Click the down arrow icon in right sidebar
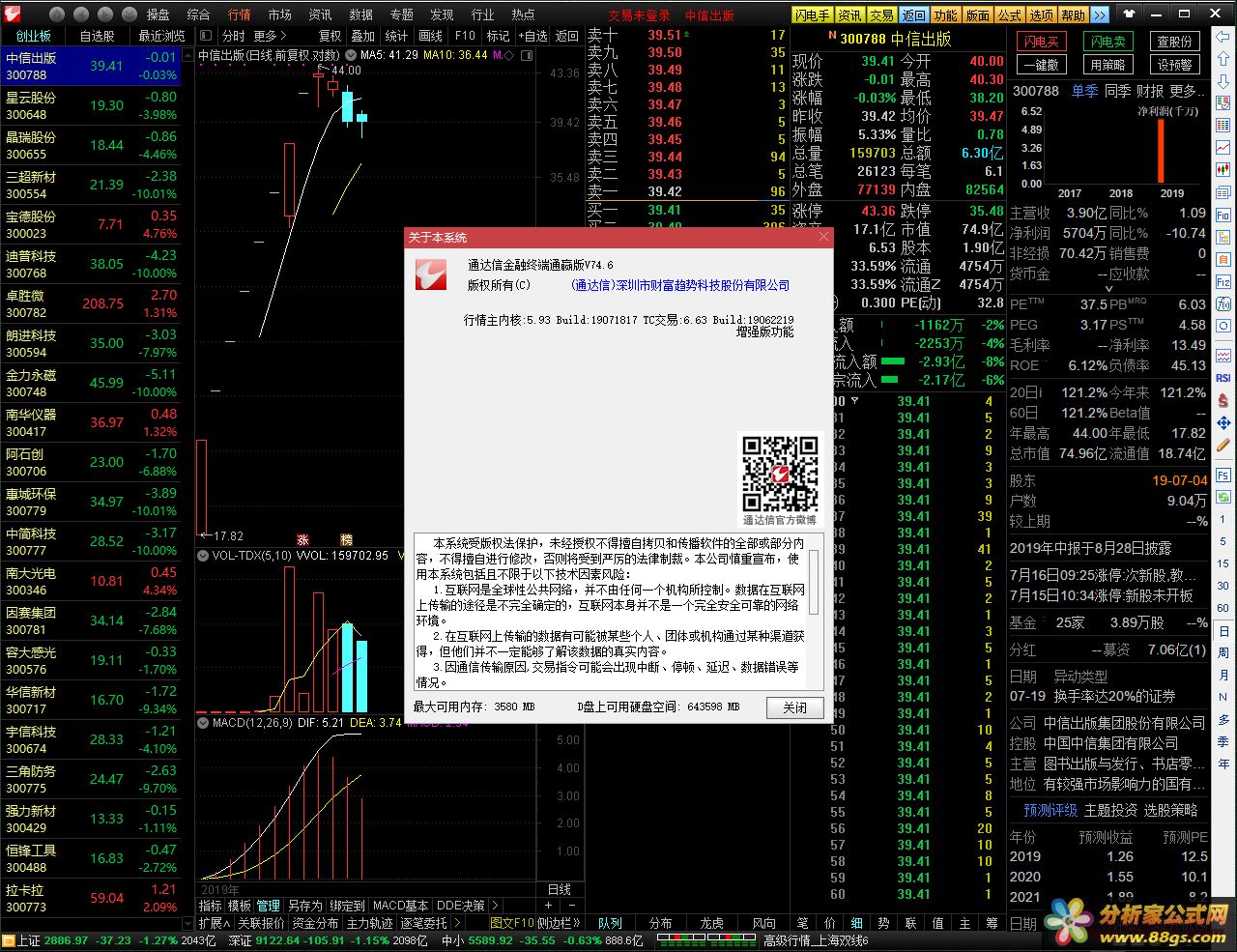This screenshot has width=1237, height=952. click(1223, 83)
